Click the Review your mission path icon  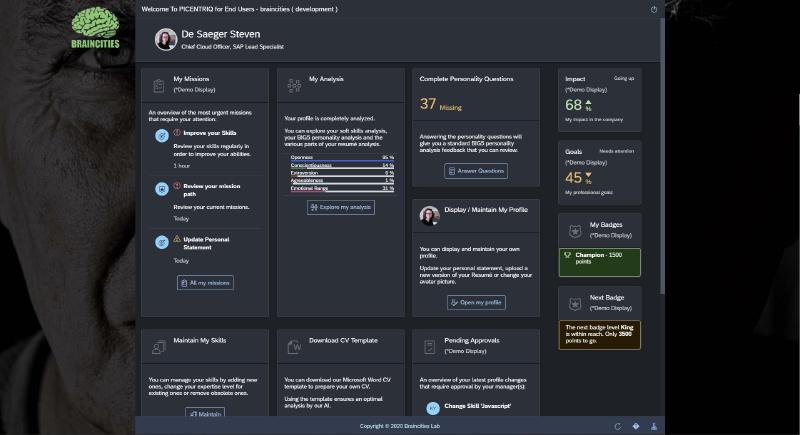coord(162,188)
